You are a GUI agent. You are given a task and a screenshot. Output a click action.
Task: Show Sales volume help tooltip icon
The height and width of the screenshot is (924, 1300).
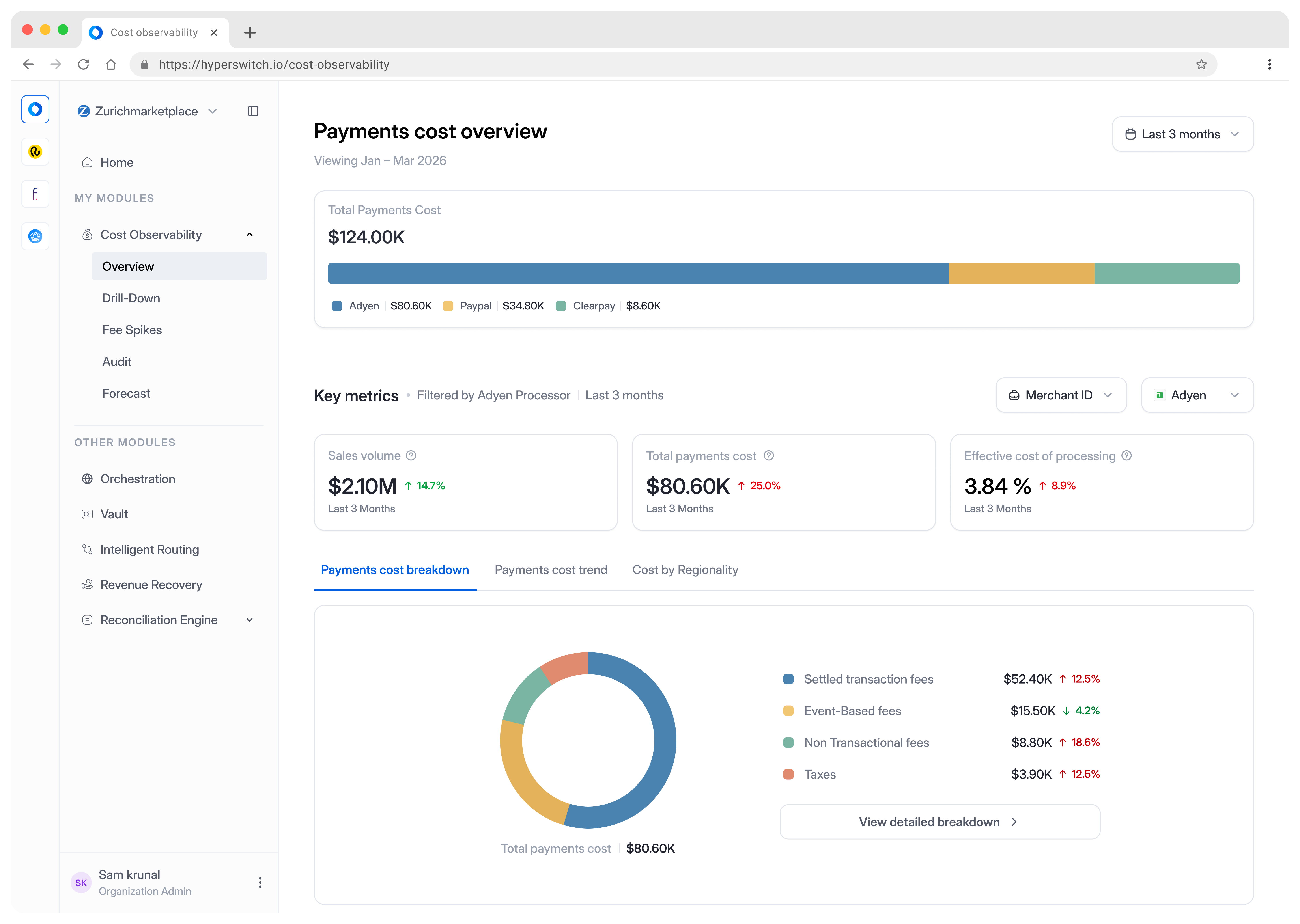point(411,456)
